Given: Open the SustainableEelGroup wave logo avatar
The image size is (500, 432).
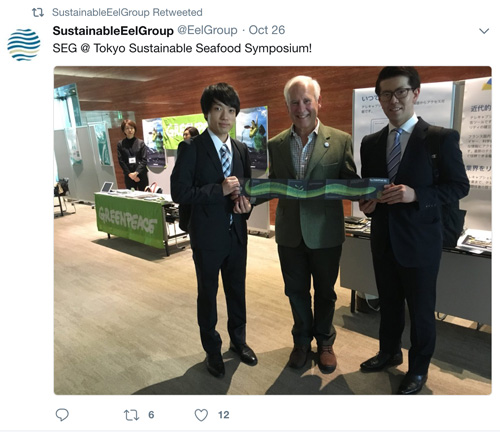Looking at the screenshot, I should tap(24, 45).
